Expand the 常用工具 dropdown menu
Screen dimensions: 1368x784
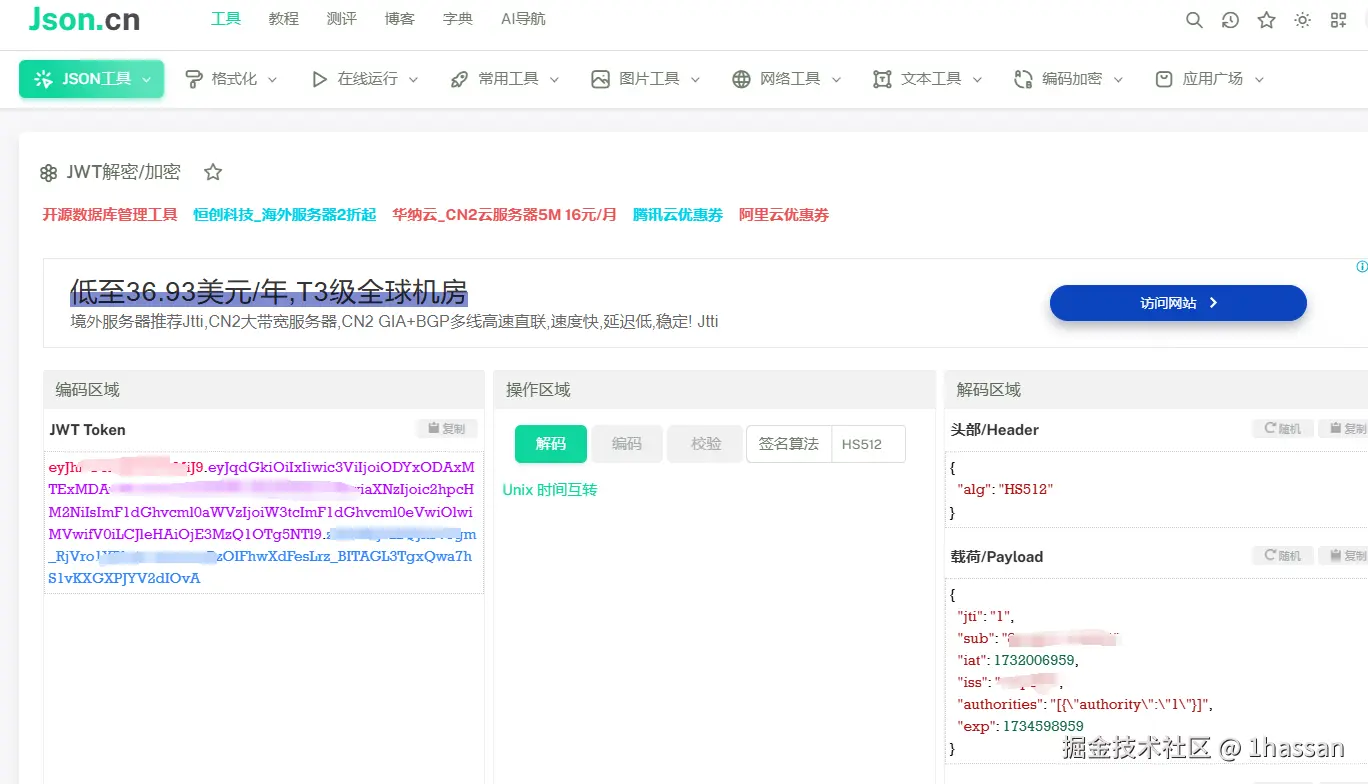[x=505, y=79]
